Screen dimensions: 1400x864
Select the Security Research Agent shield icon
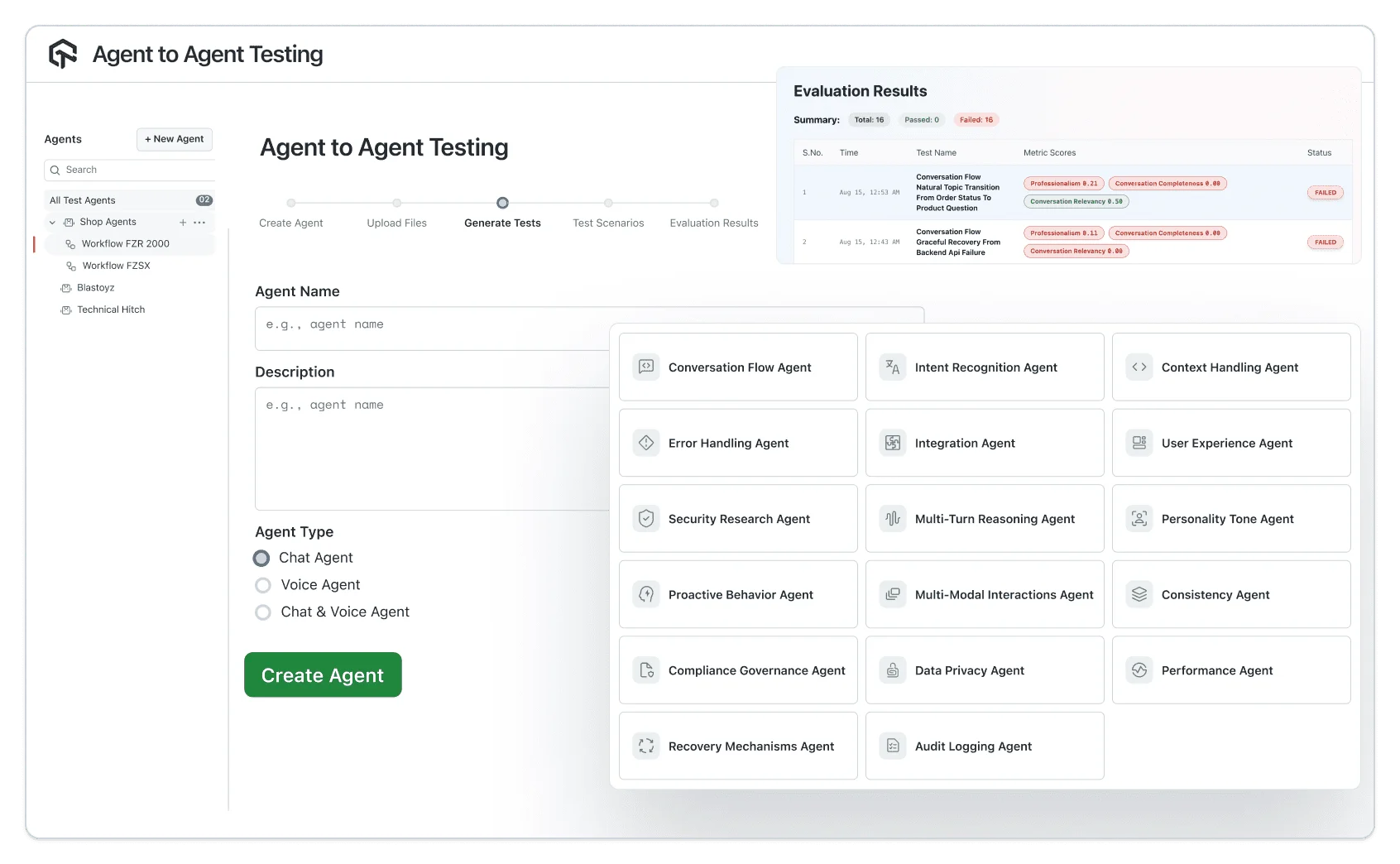coord(646,518)
